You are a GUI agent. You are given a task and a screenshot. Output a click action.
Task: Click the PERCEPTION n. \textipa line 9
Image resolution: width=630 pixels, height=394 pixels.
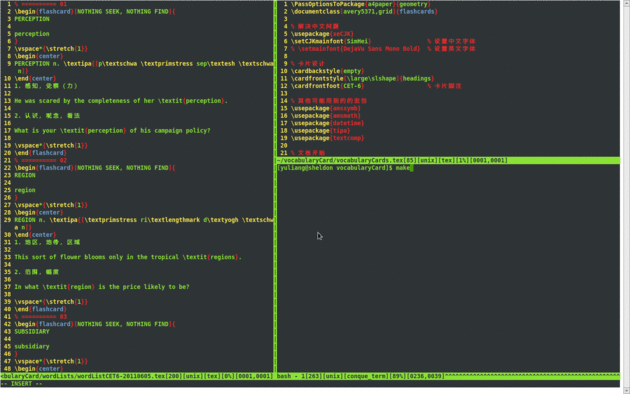[x=144, y=63]
